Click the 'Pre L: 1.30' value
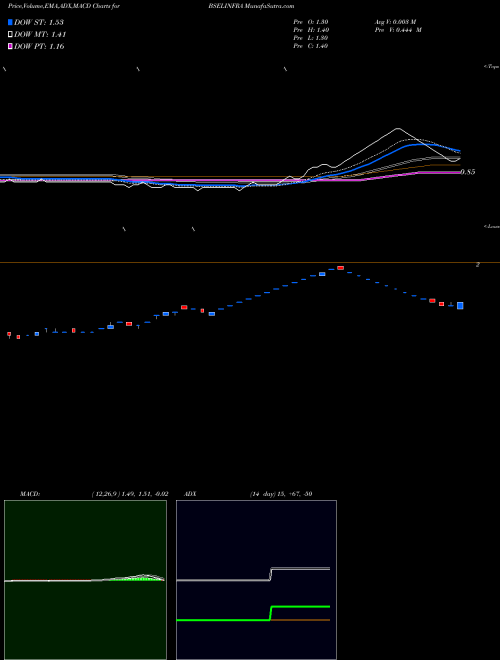 click(311, 38)
